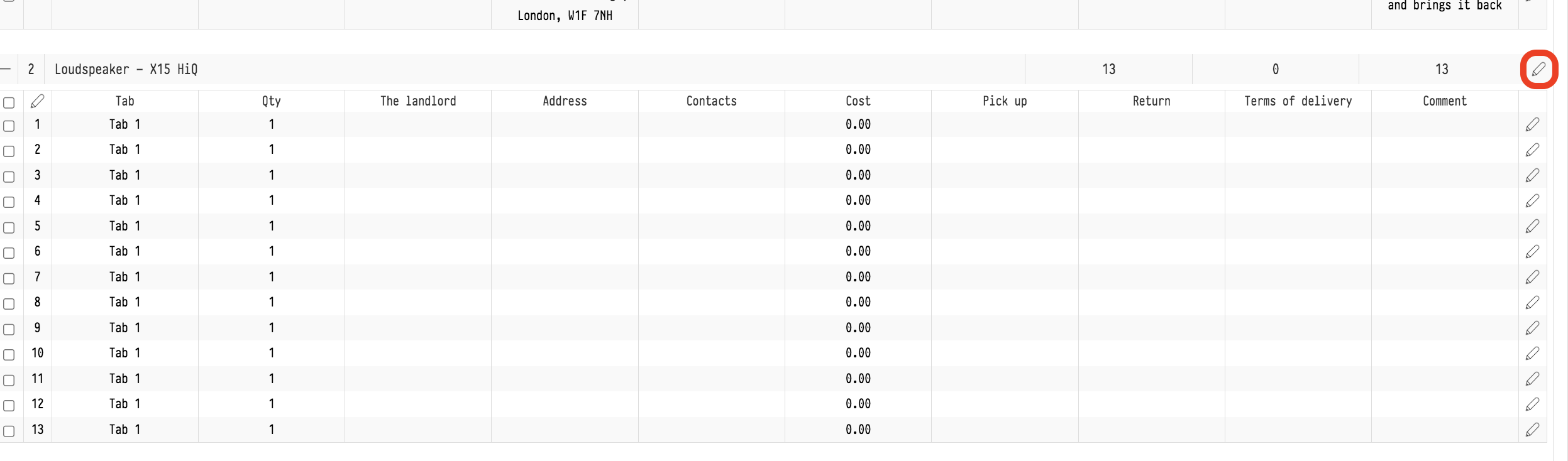This screenshot has width=1568, height=461.
Task: Click the Tab 1 cell in row 4
Action: pyautogui.click(x=124, y=200)
